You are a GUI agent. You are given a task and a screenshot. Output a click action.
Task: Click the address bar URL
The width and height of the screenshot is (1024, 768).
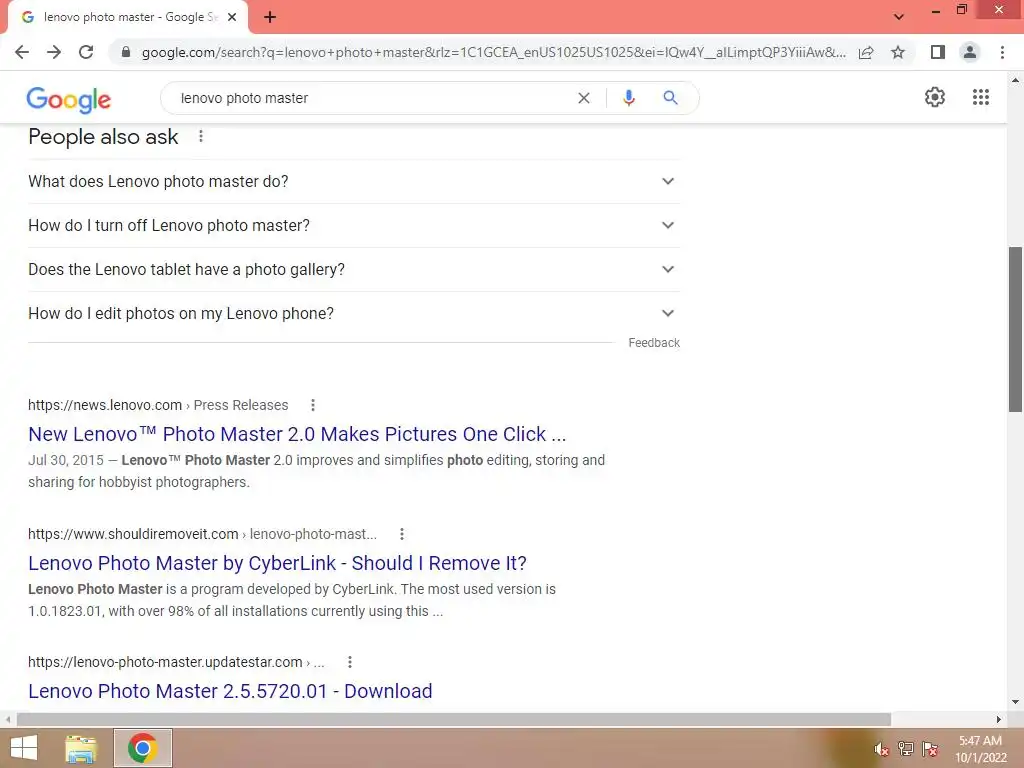[x=493, y=52]
